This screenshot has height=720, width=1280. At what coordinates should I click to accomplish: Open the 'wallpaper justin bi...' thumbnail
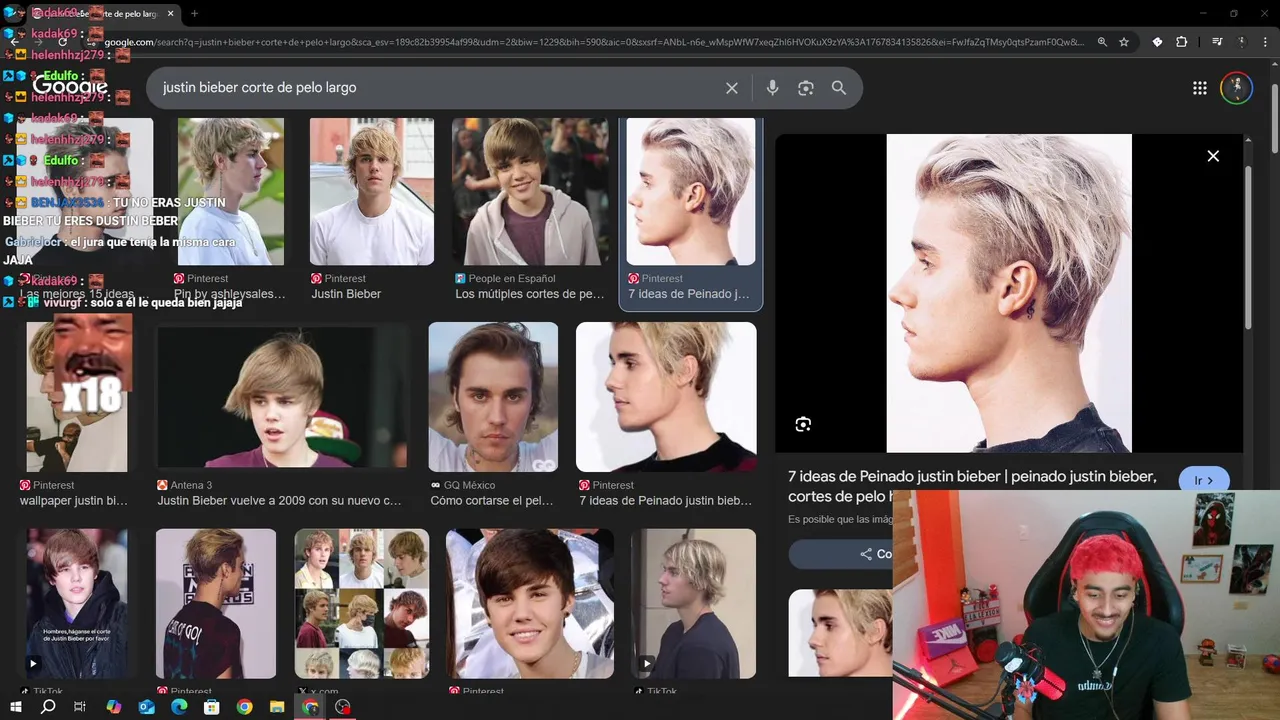(77, 396)
